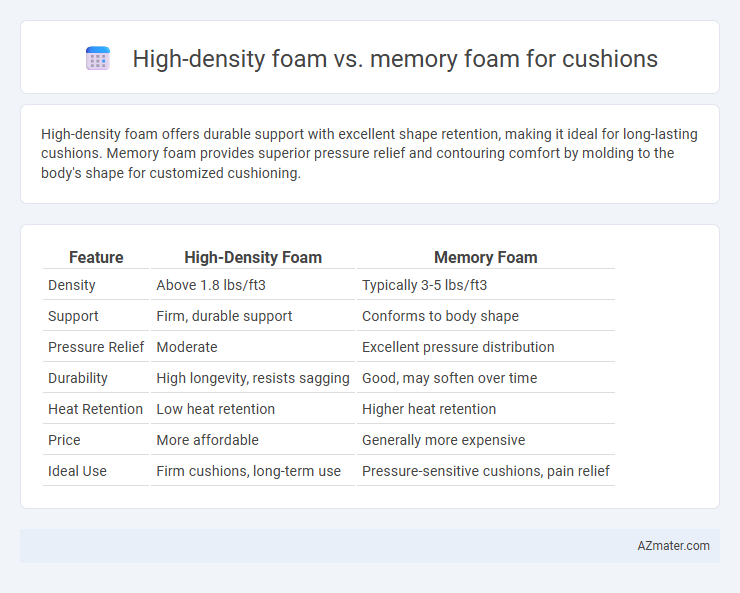Click the AZmater.com footer link

[x=673, y=545]
